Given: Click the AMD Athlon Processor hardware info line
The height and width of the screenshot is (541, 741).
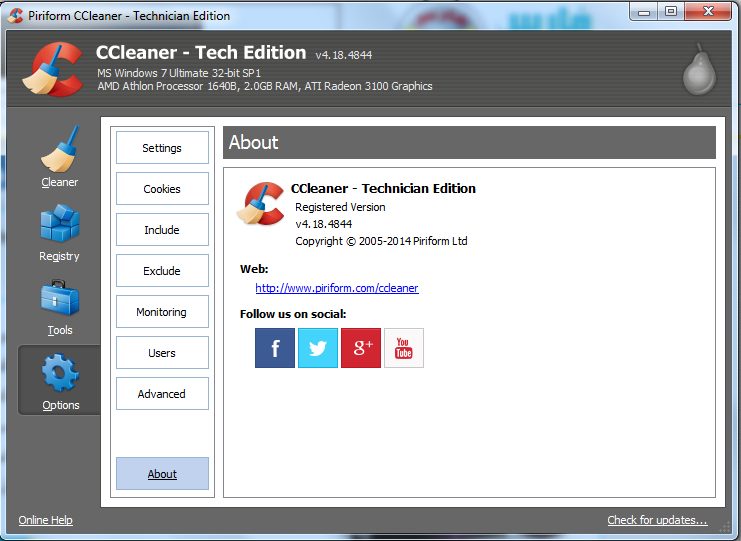Looking at the screenshot, I should (x=265, y=86).
